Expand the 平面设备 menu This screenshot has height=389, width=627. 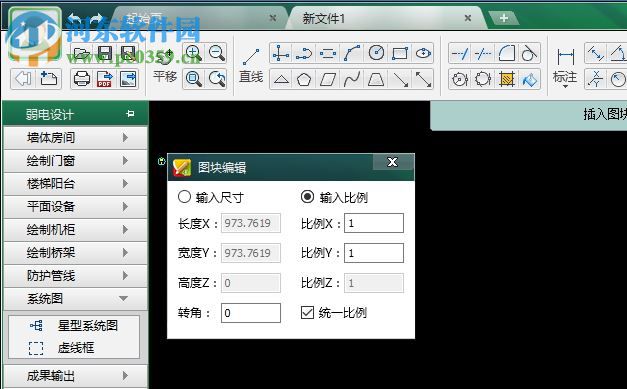pyautogui.click(x=75, y=207)
